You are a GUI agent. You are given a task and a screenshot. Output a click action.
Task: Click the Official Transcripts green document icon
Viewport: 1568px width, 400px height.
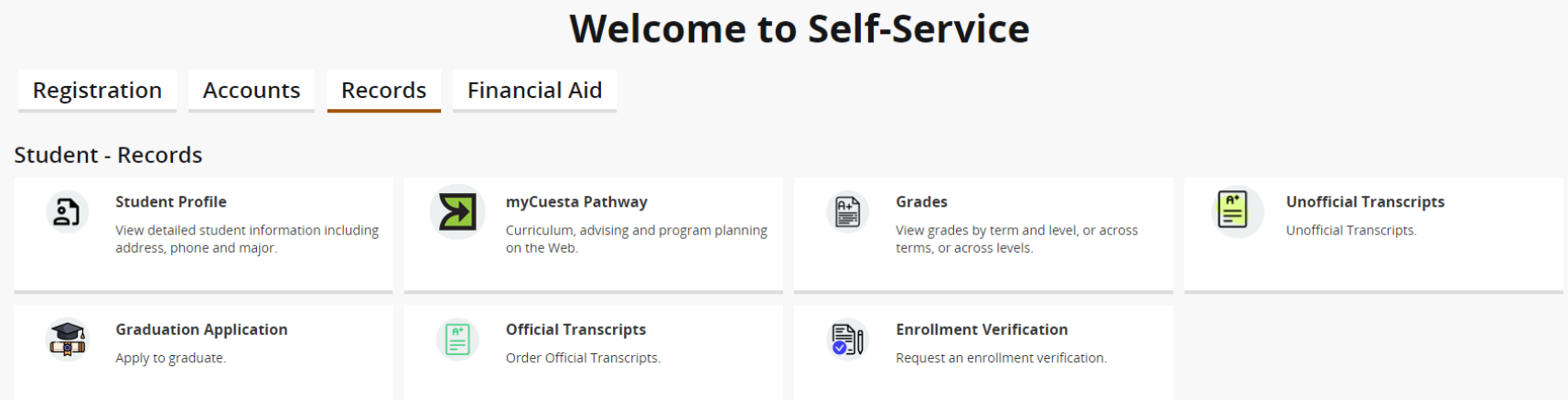point(457,340)
